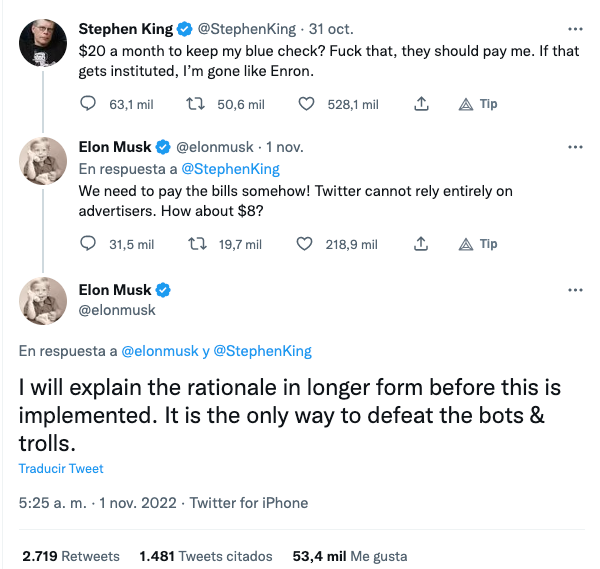The width and height of the screenshot is (600, 569).
Task: Reply to Elon Musk's $8 tweet
Action: tap(88, 244)
